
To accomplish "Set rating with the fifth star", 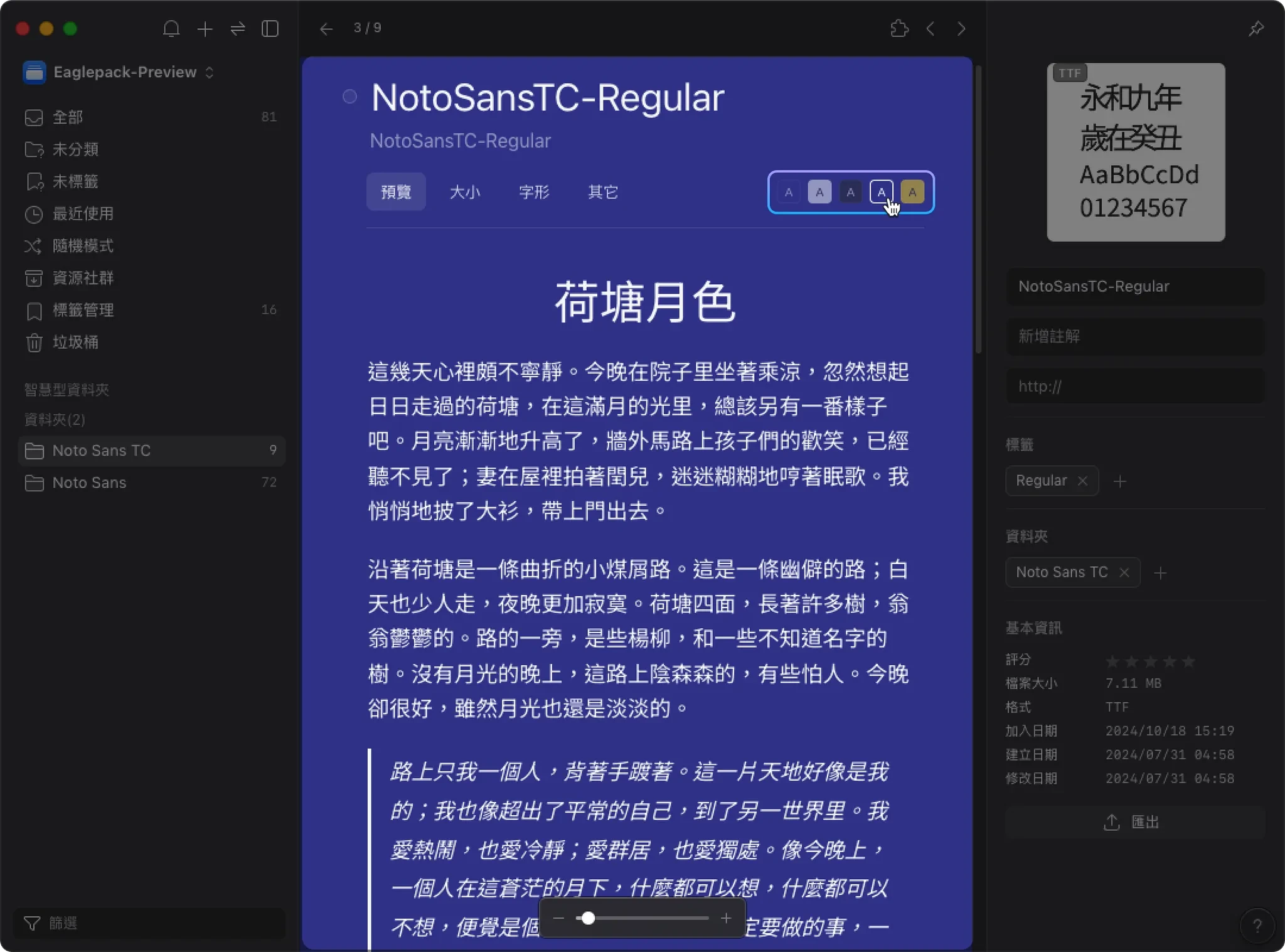I will (x=1188, y=661).
